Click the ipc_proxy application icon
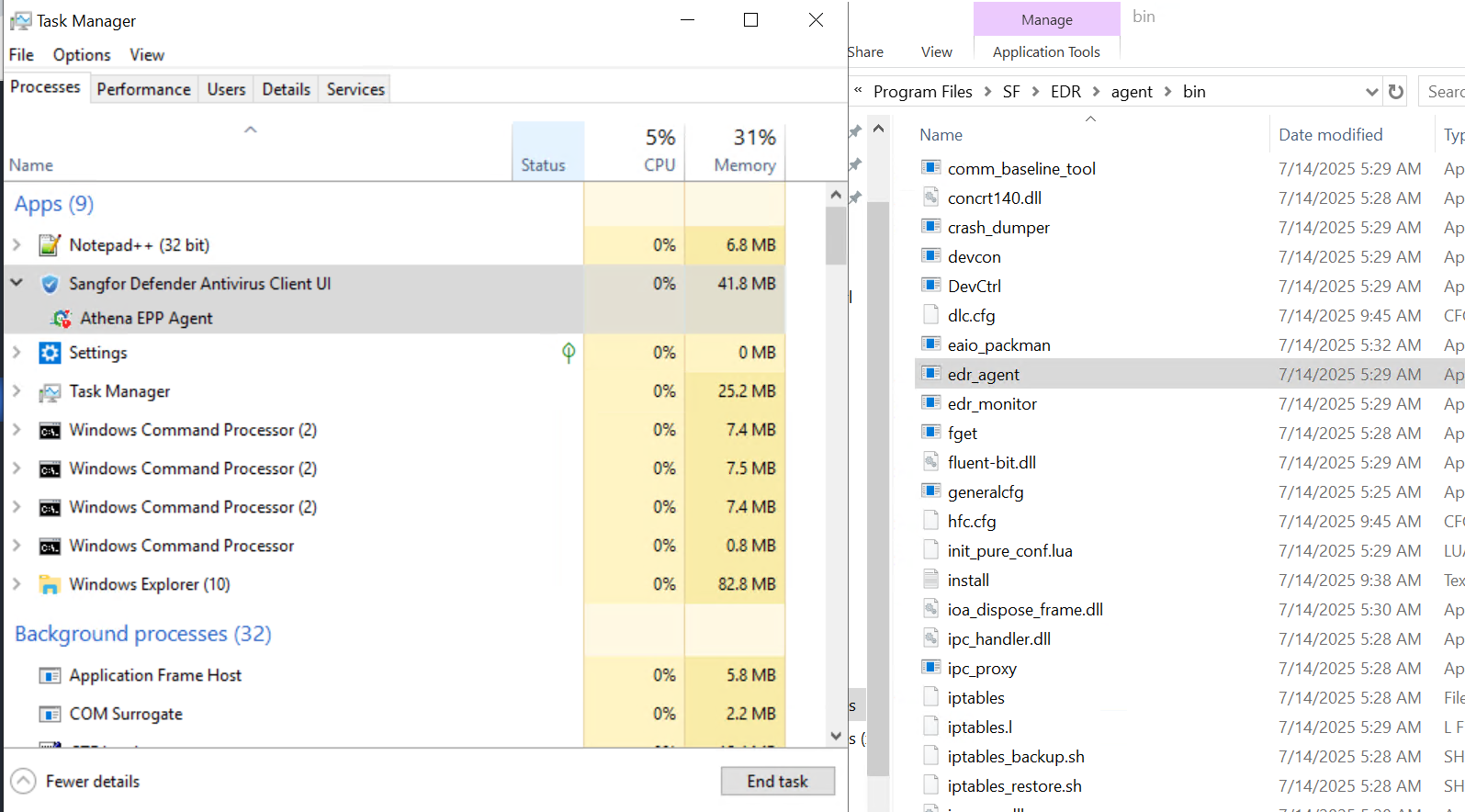This screenshot has width=1465, height=812. 931,668
